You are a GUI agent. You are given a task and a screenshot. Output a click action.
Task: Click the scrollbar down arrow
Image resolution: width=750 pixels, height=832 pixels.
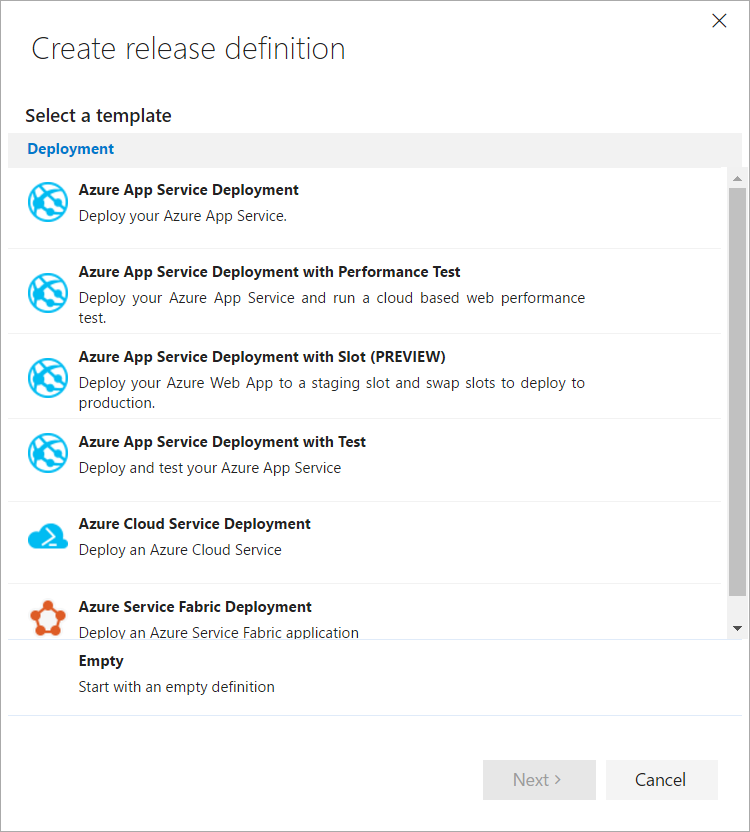(x=737, y=628)
